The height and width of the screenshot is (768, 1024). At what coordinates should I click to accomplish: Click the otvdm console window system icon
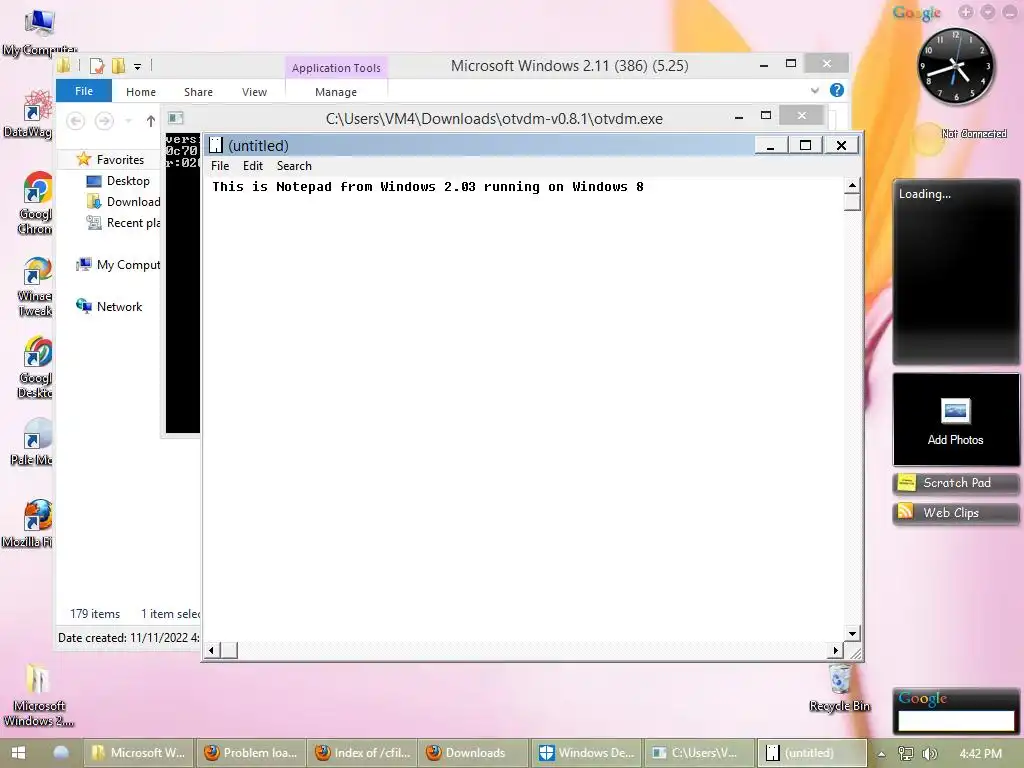point(176,118)
